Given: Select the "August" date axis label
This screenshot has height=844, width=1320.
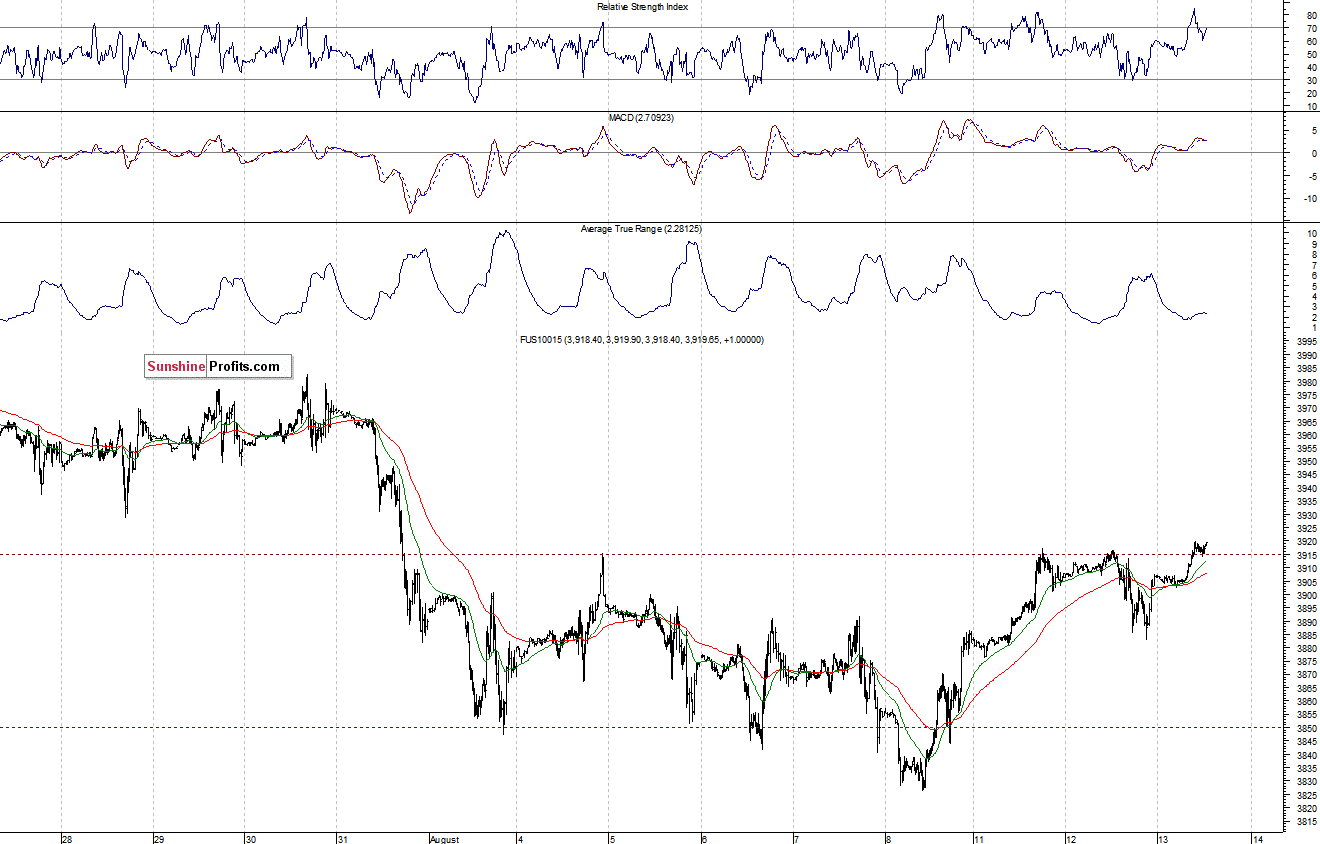Looking at the screenshot, I should click(446, 838).
